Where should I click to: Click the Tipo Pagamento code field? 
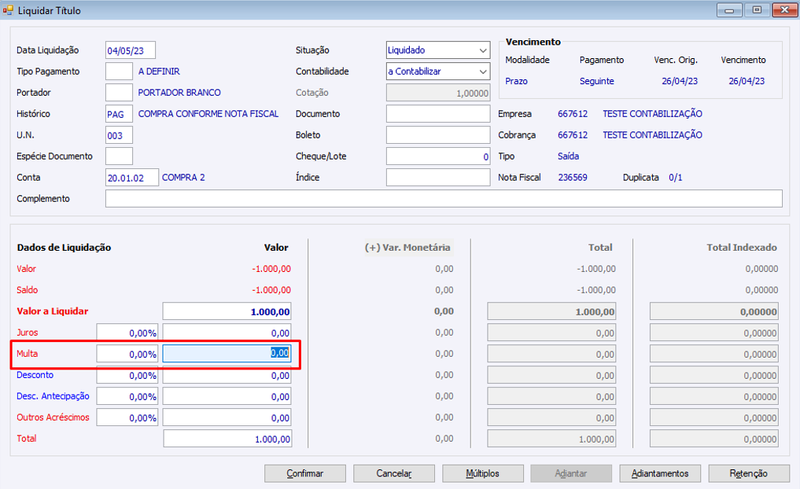coord(119,71)
